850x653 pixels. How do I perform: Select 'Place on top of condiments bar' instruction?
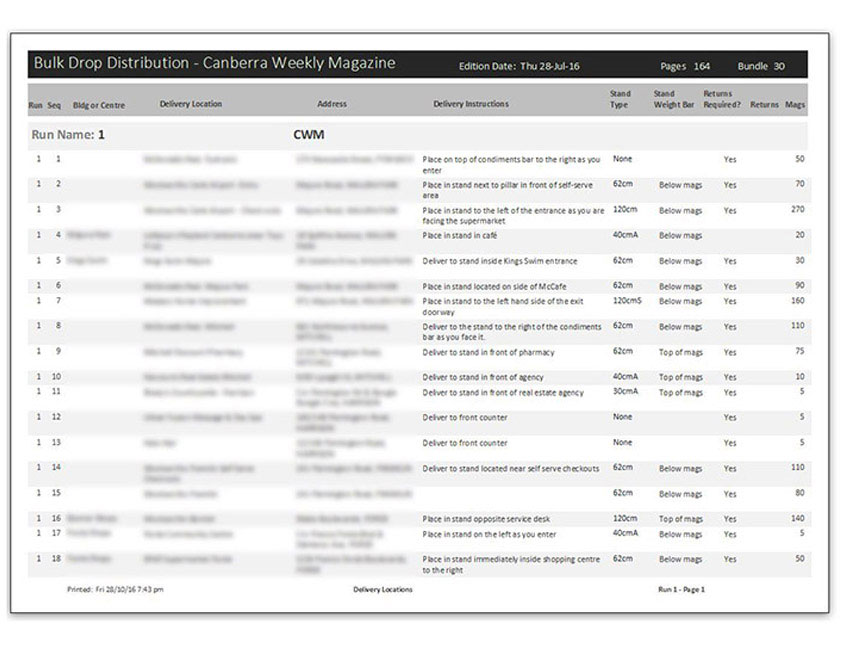tap(511, 165)
